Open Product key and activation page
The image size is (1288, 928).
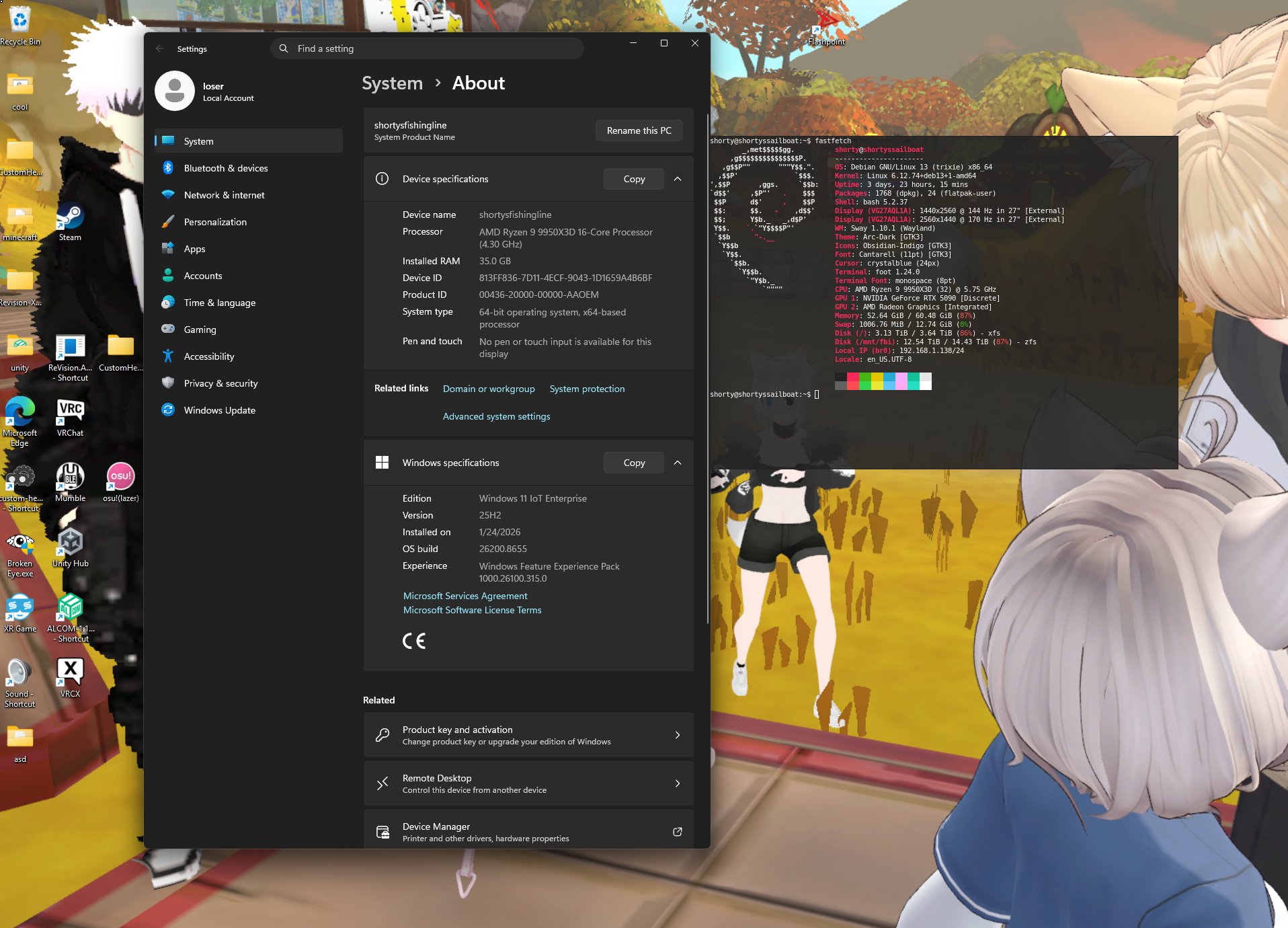click(x=528, y=735)
